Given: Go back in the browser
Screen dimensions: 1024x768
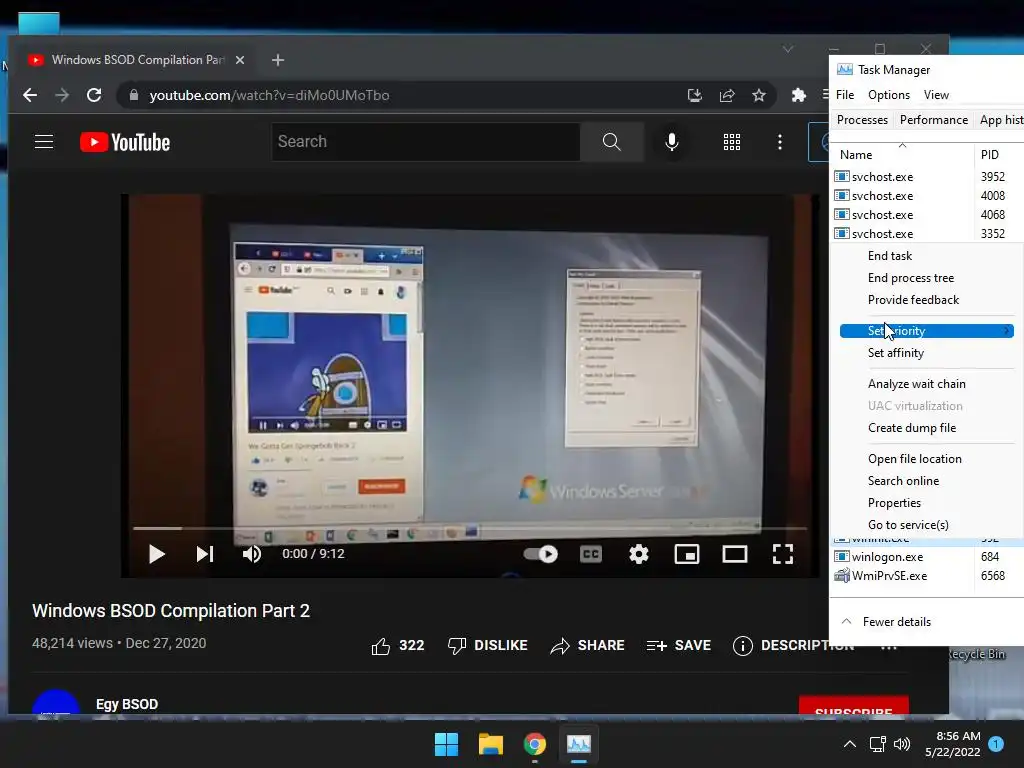Looking at the screenshot, I should tap(30, 95).
